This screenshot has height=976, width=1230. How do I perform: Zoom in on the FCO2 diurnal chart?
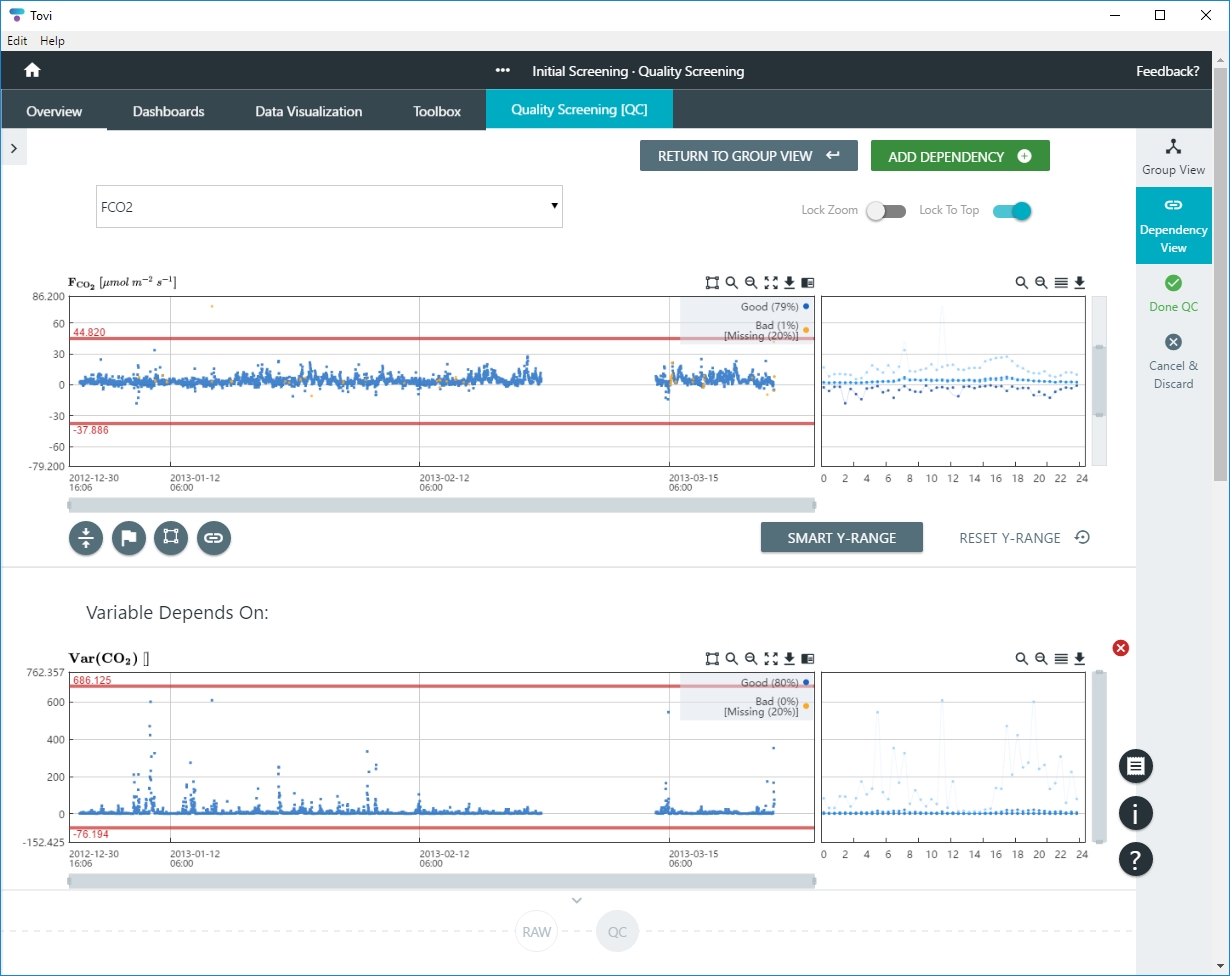pos(1021,283)
